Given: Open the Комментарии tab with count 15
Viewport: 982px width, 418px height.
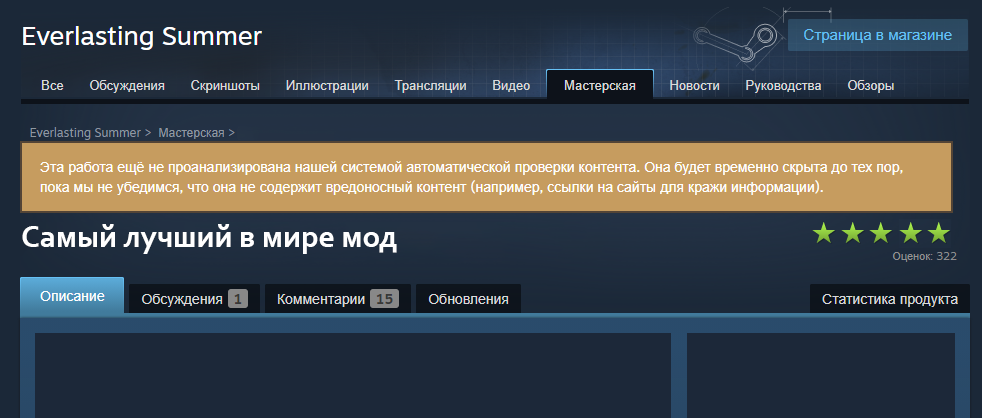Looking at the screenshot, I should point(338,299).
